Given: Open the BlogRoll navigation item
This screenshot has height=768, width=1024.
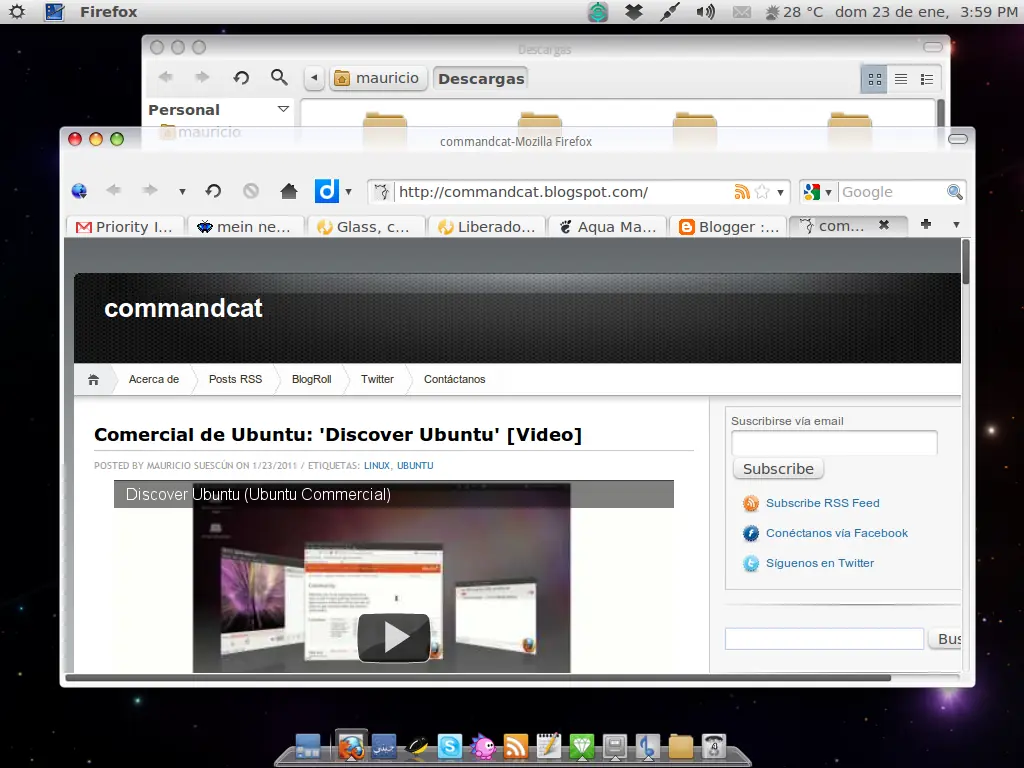Looking at the screenshot, I should pyautogui.click(x=312, y=379).
